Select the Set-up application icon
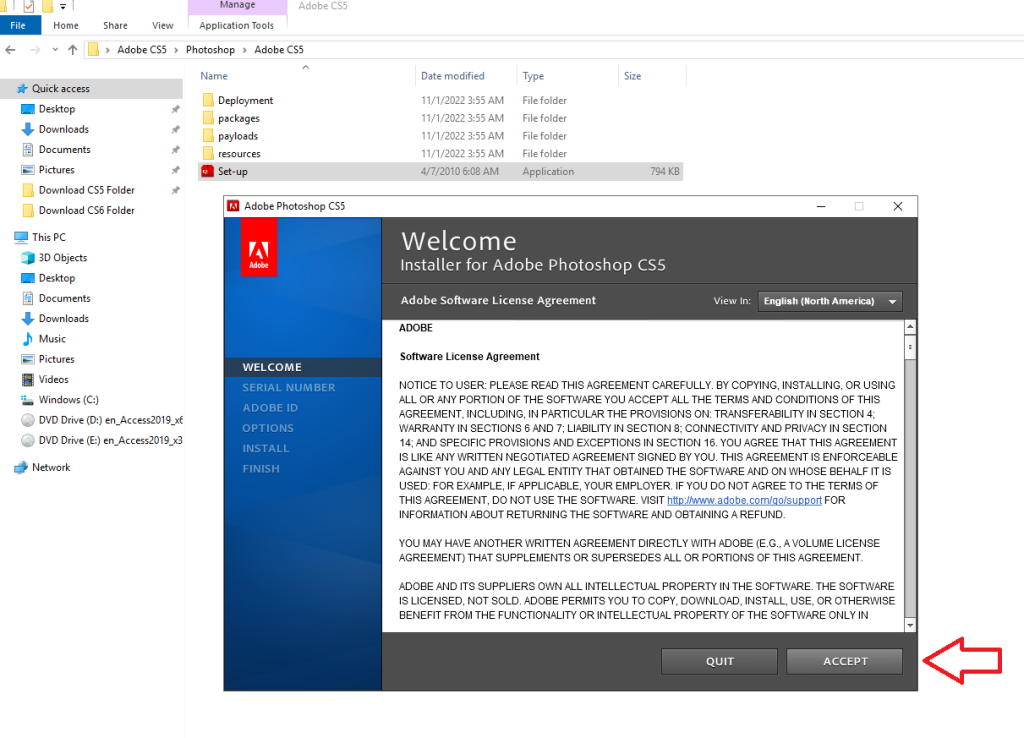The height and width of the screenshot is (738, 1024). pos(208,171)
